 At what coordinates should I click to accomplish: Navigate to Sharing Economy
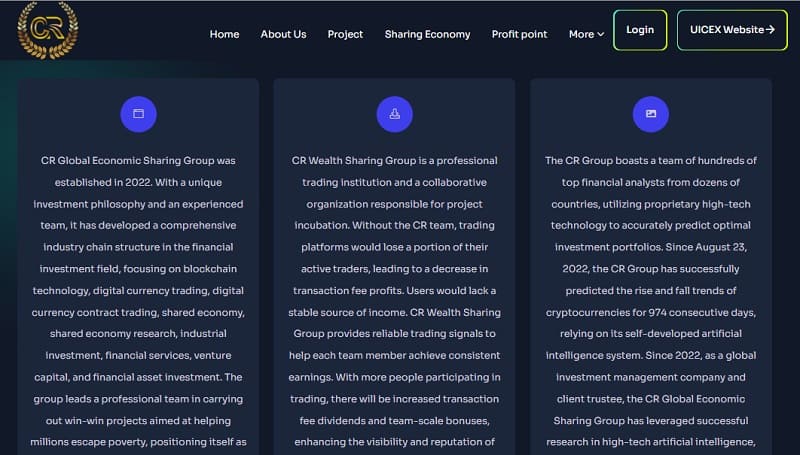click(427, 34)
